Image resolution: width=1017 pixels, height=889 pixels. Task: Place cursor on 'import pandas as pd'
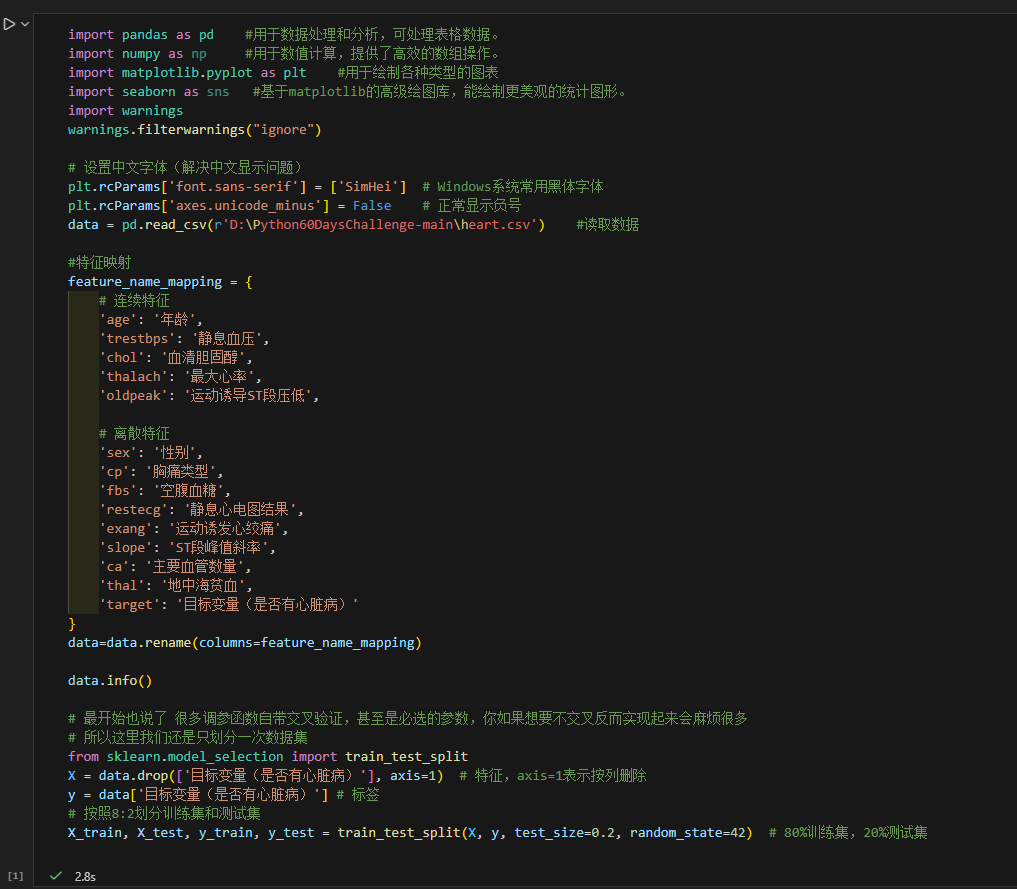tap(140, 35)
